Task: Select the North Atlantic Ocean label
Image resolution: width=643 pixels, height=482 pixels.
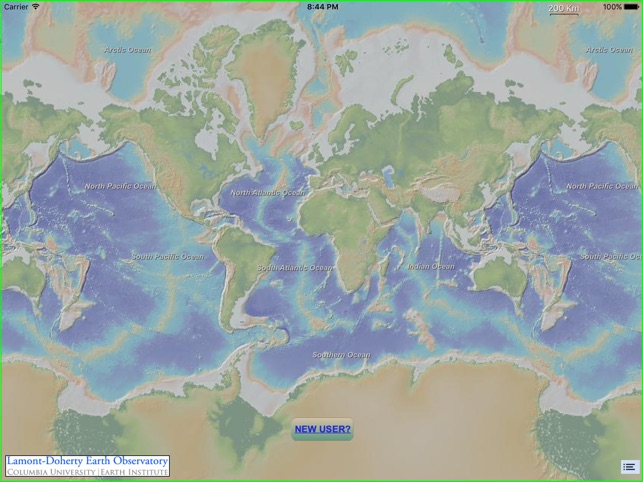Action: (x=268, y=193)
